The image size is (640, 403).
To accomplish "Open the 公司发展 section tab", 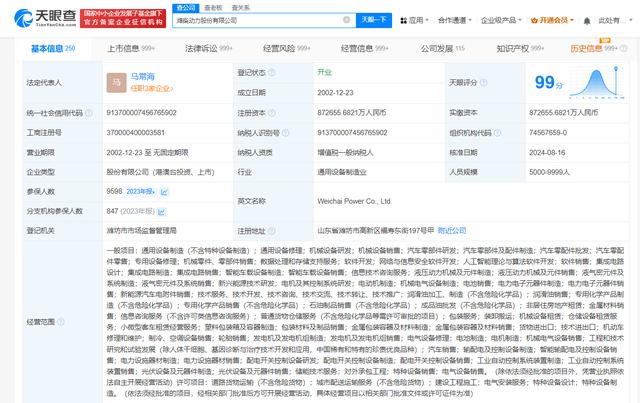I will [x=443, y=48].
